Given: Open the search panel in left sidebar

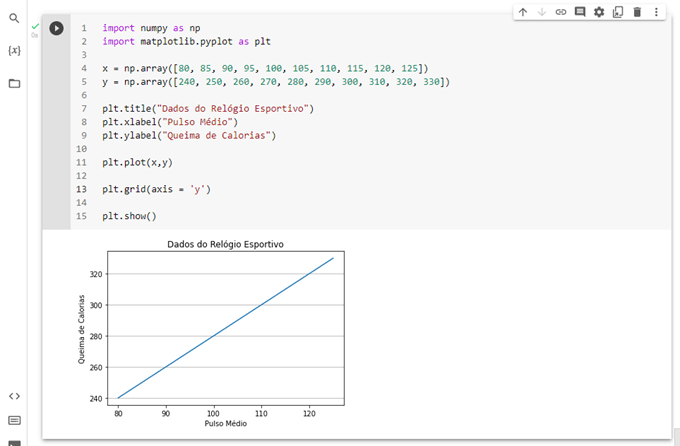Looking at the screenshot, I should pyautogui.click(x=14, y=18).
